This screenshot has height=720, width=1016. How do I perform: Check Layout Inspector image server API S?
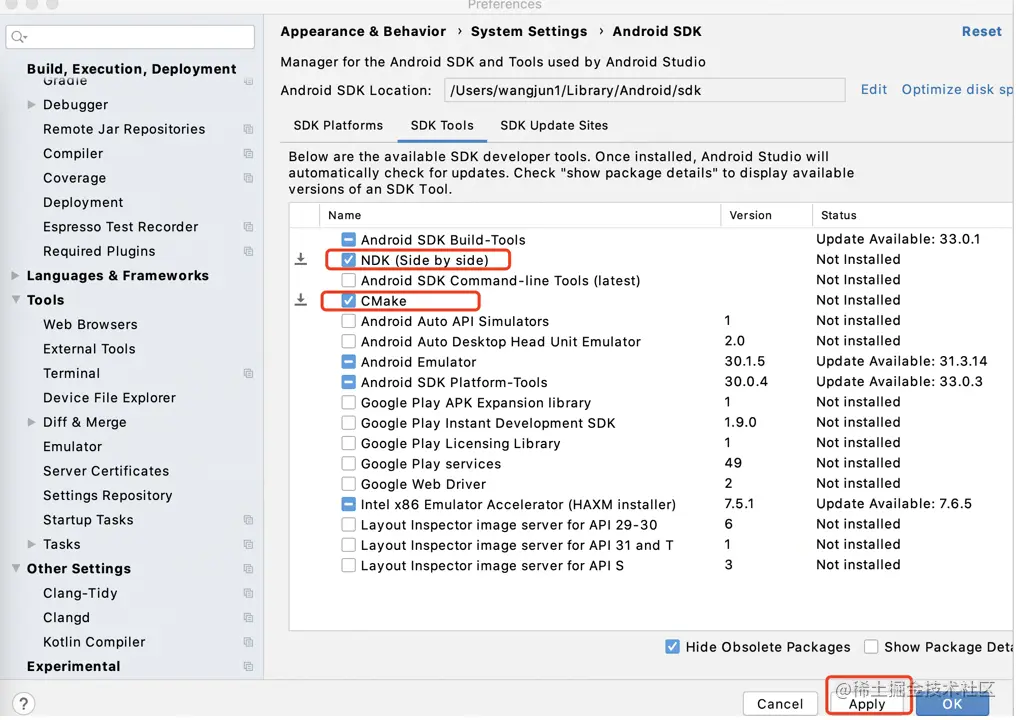click(349, 565)
